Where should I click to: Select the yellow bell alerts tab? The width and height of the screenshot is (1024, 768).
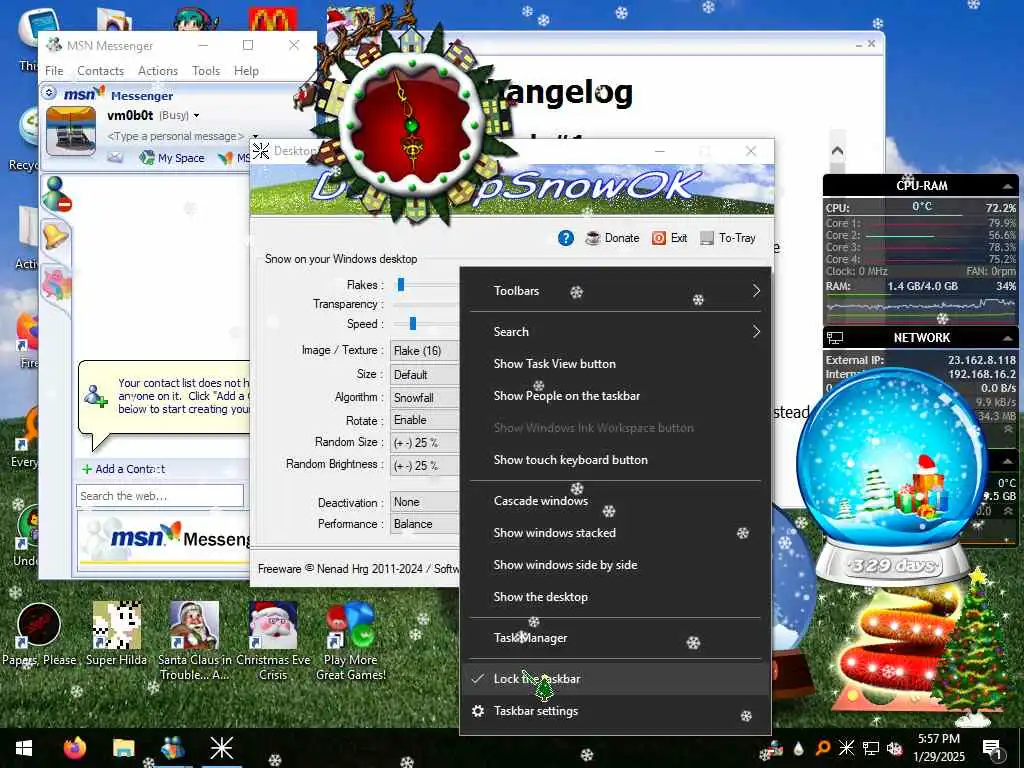[x=56, y=235]
